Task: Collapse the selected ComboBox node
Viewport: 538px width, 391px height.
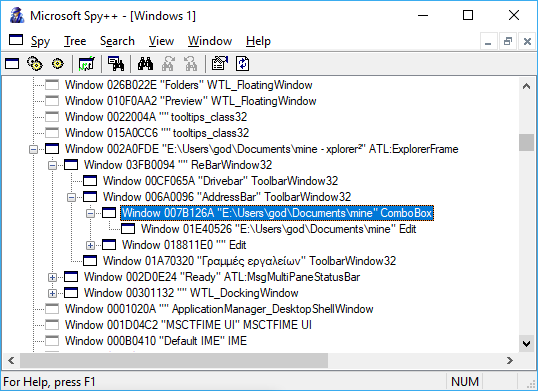Action: tap(90, 213)
